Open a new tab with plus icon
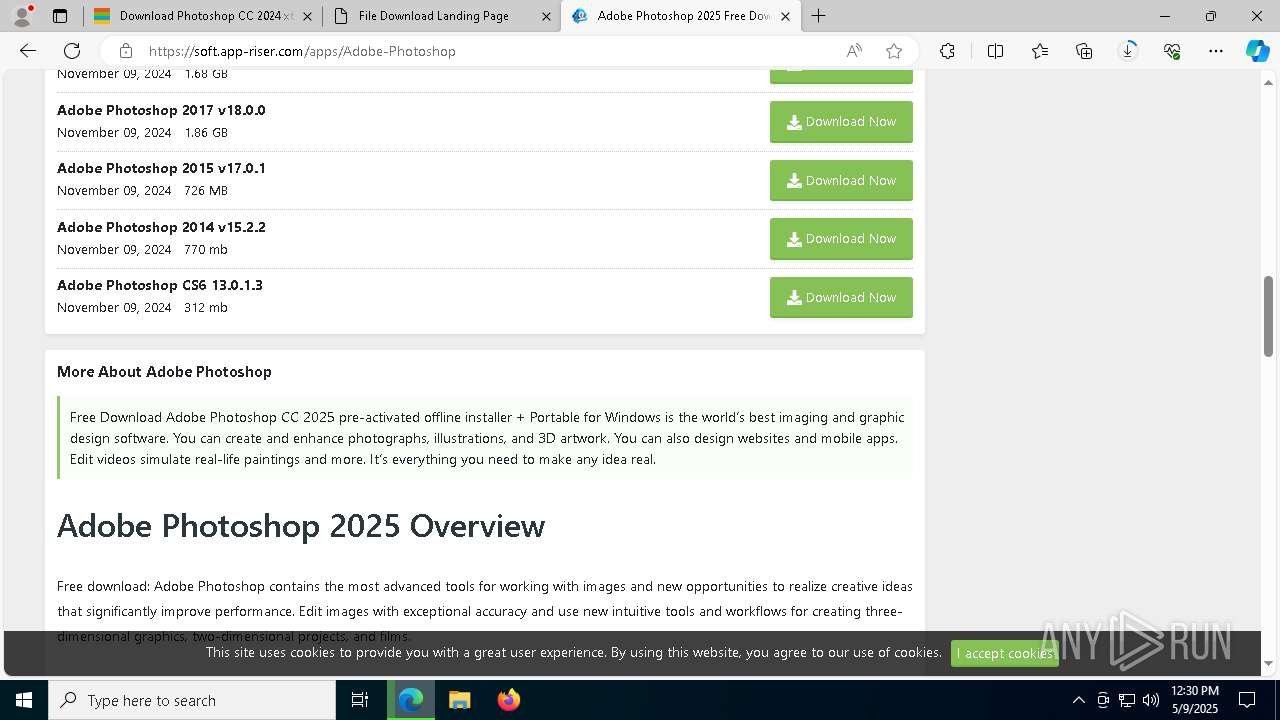The width and height of the screenshot is (1280, 720). 818,16
